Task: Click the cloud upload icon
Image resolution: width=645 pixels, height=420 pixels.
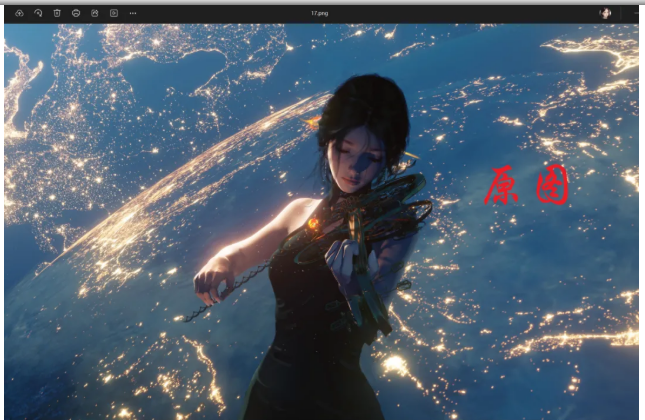Action: pos(19,13)
